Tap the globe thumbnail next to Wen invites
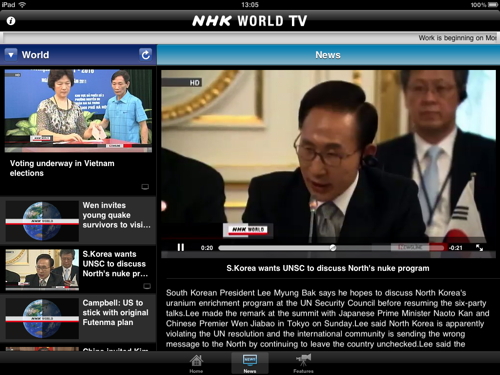The width and height of the screenshot is (500, 375). (42, 221)
